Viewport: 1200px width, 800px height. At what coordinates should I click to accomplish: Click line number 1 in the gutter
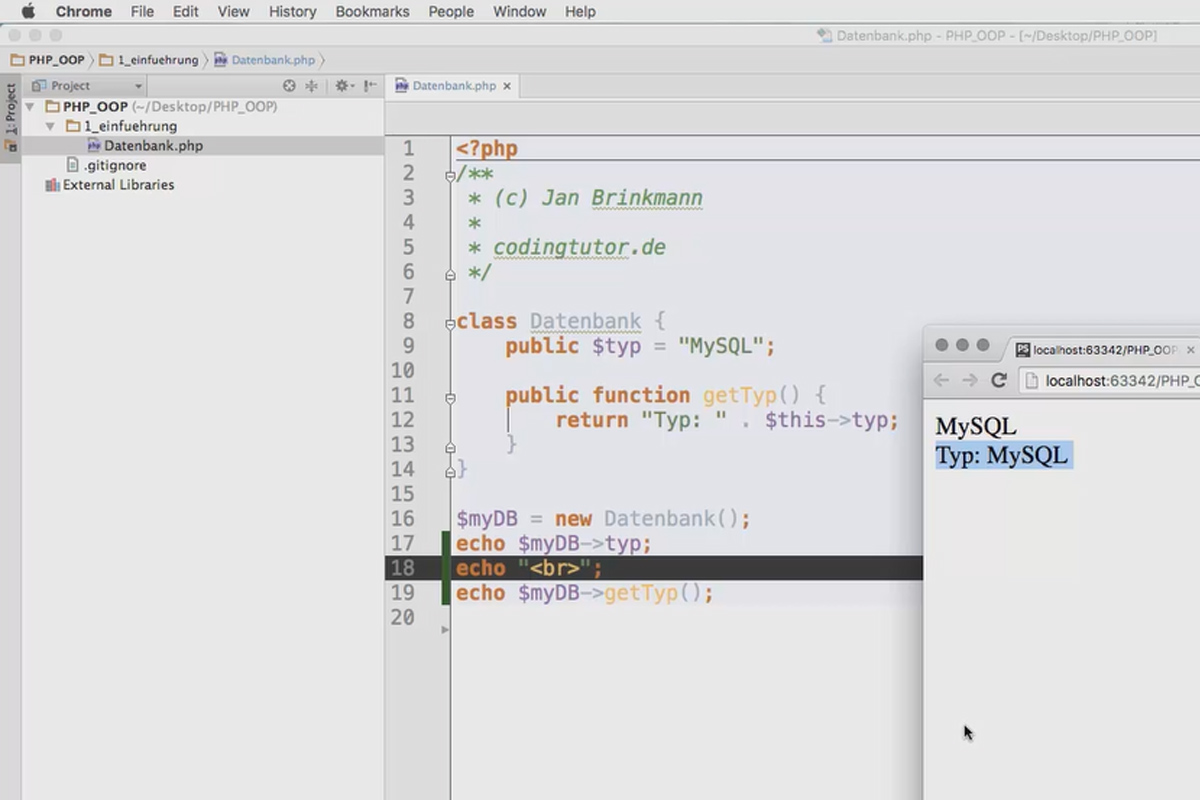point(408,149)
